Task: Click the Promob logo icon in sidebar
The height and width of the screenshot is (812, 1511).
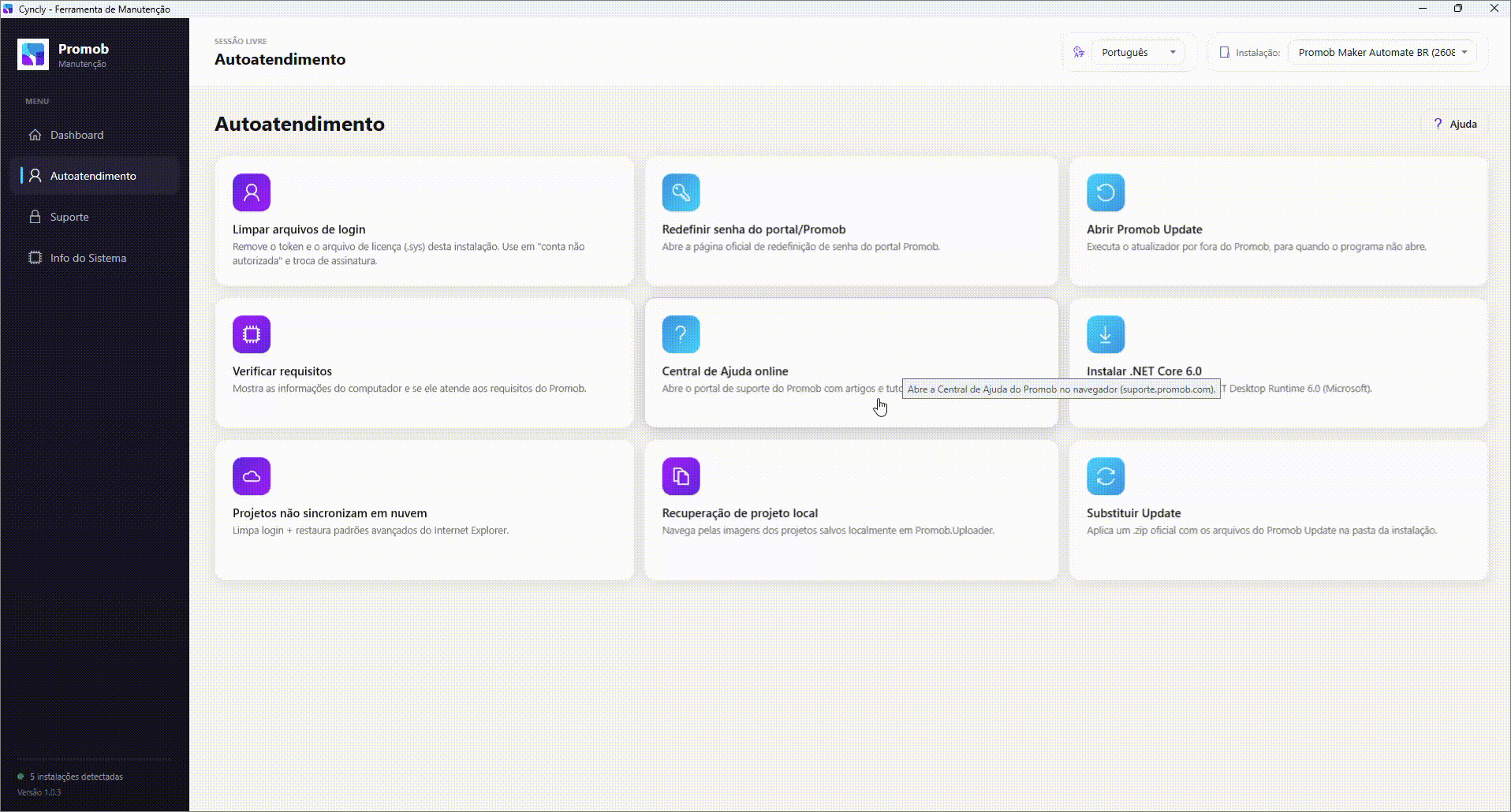Action: [x=33, y=54]
